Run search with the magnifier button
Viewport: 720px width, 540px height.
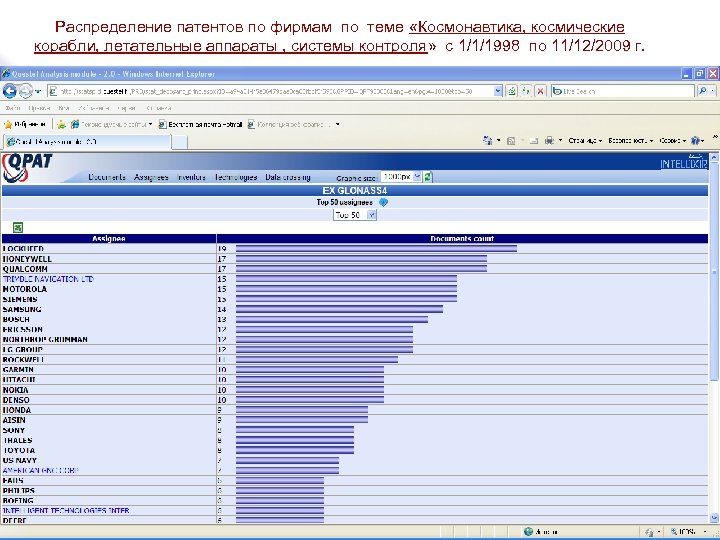[x=703, y=91]
